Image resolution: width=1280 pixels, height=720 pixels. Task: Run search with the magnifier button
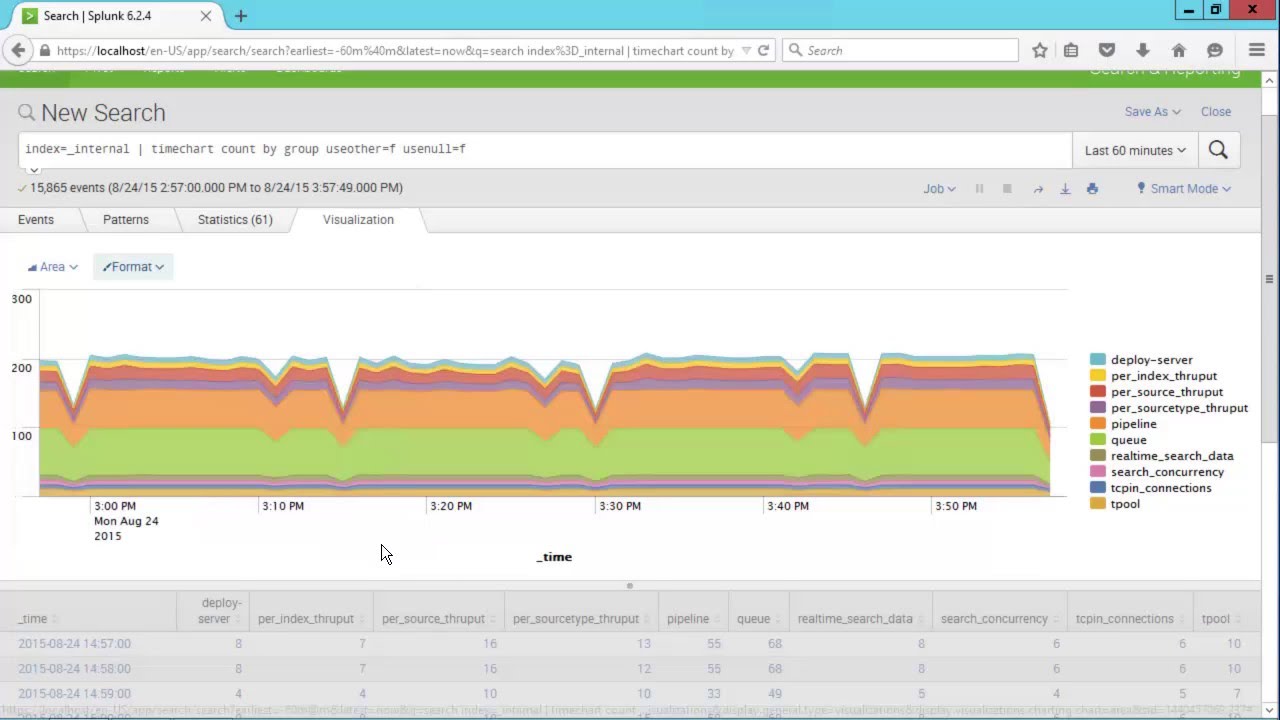pos(1218,150)
